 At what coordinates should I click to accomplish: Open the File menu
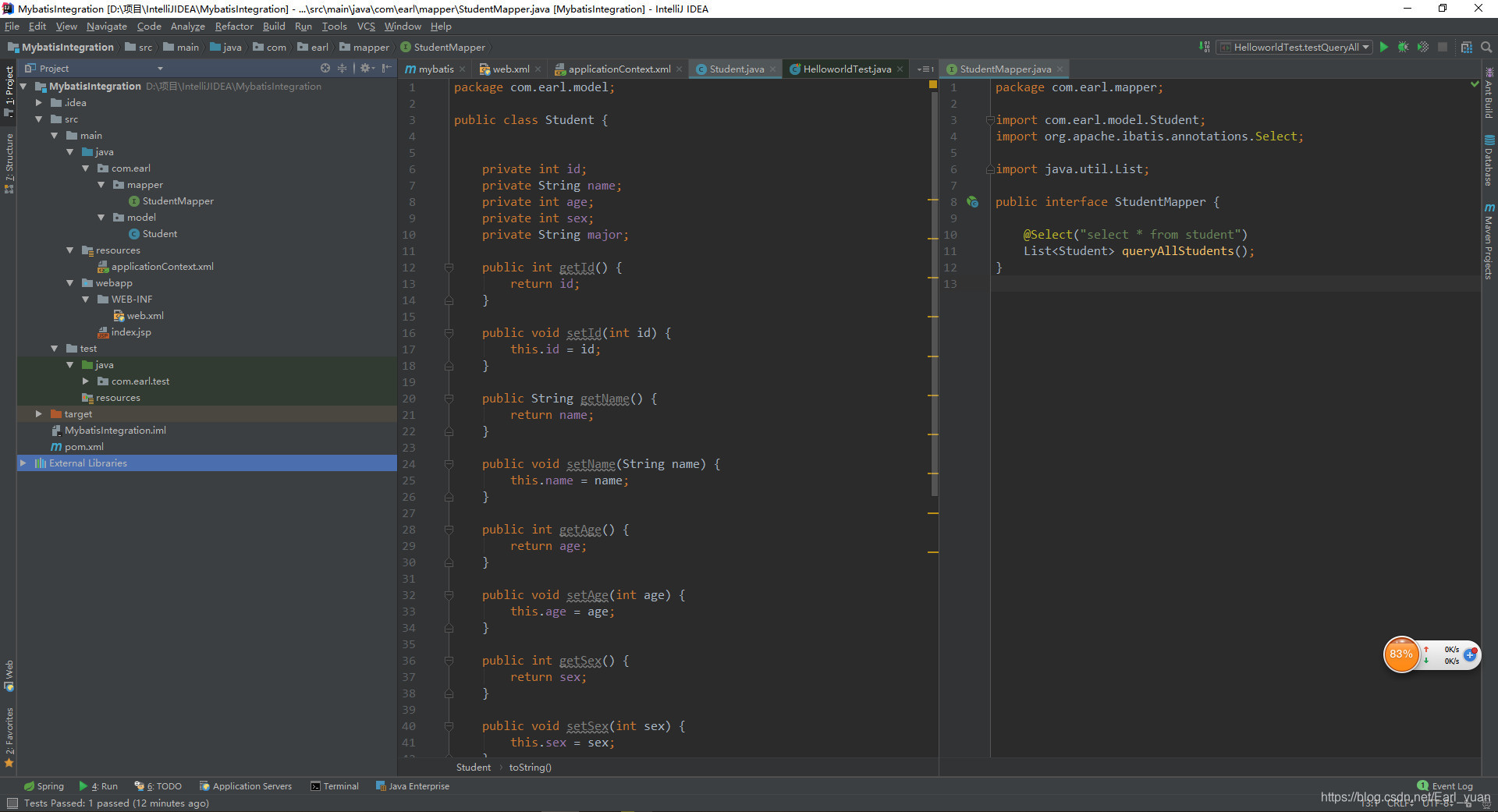click(12, 27)
